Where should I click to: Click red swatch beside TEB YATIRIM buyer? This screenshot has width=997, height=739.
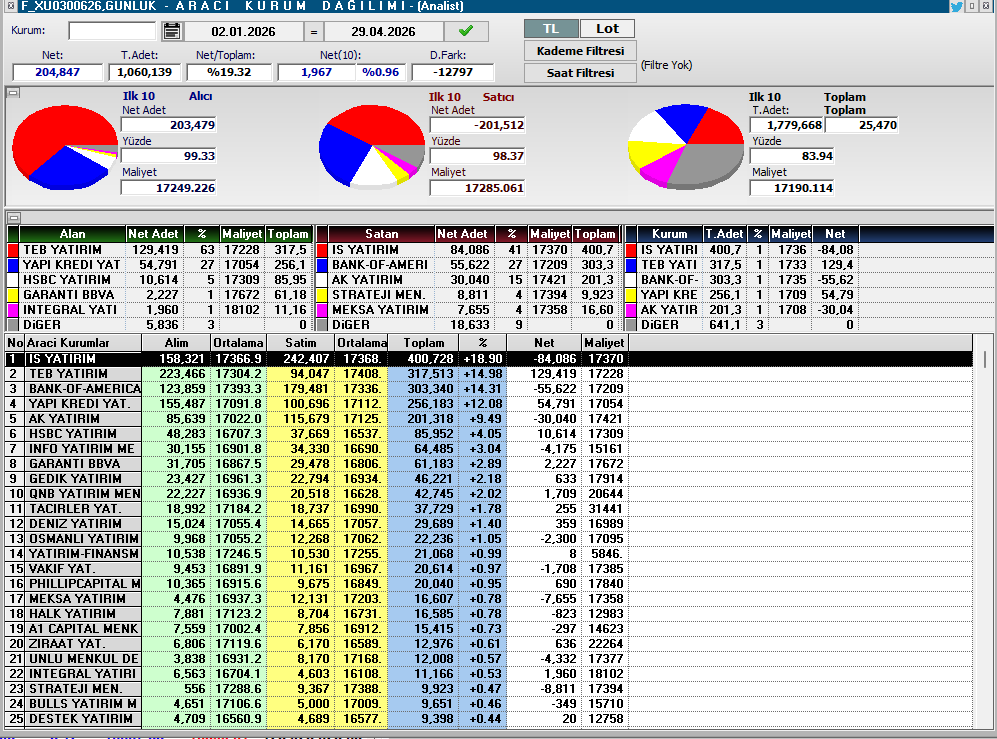(x=13, y=250)
